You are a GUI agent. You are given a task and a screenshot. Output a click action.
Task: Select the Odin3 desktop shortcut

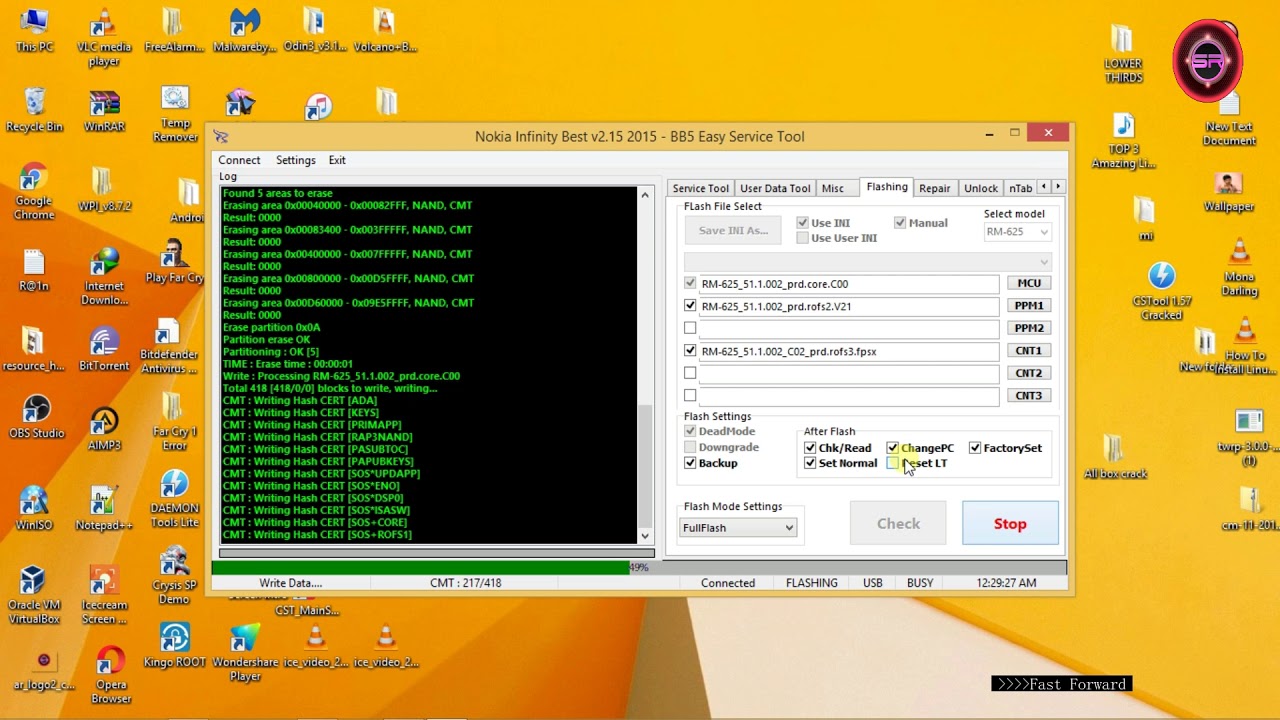point(314,30)
